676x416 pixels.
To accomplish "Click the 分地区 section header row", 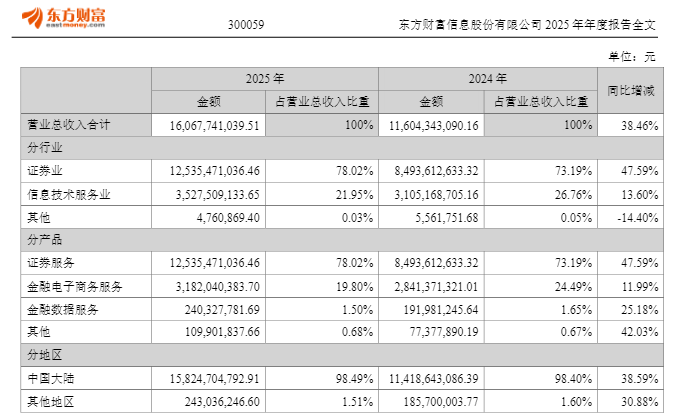I will coord(342,355).
